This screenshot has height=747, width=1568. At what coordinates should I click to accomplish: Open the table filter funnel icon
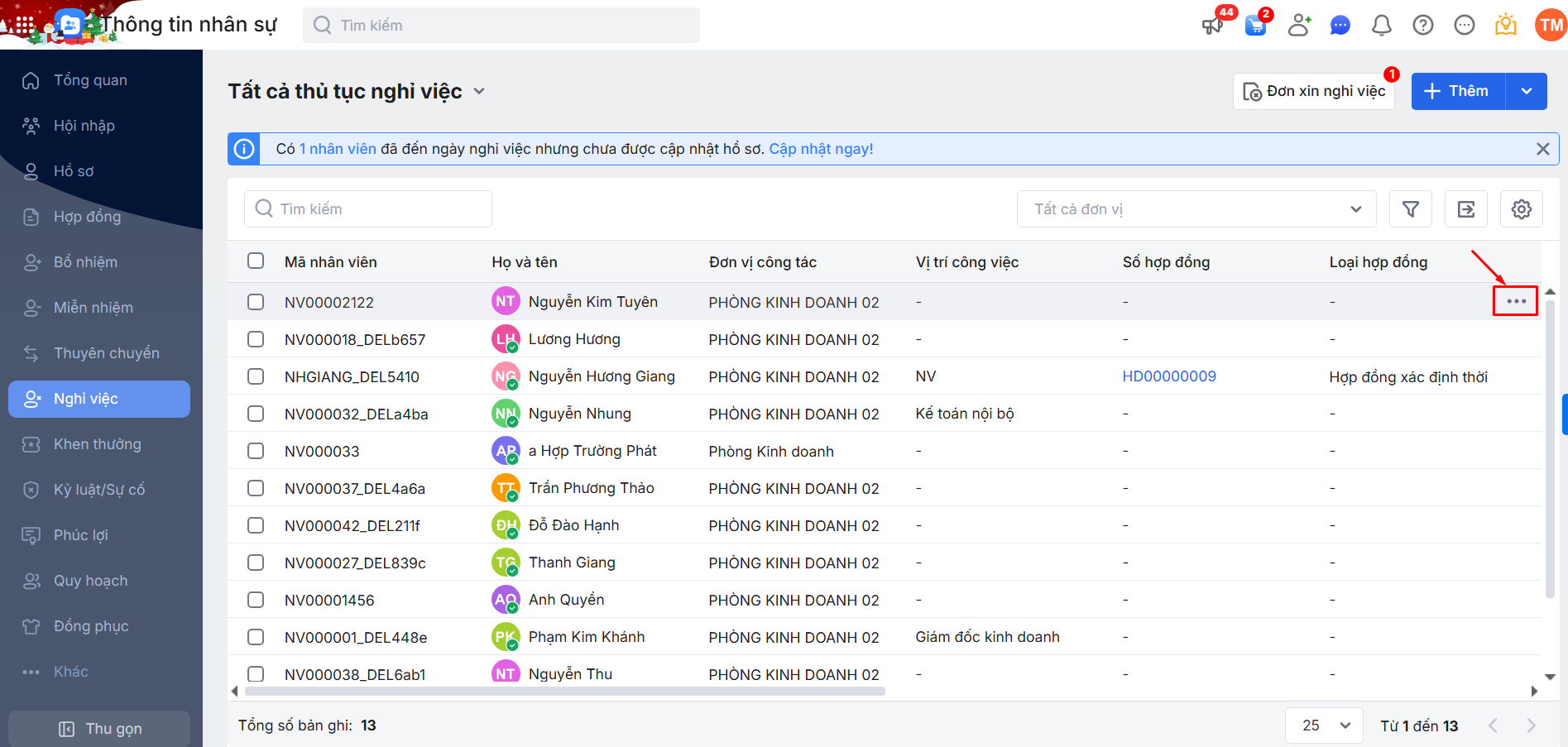point(1411,209)
